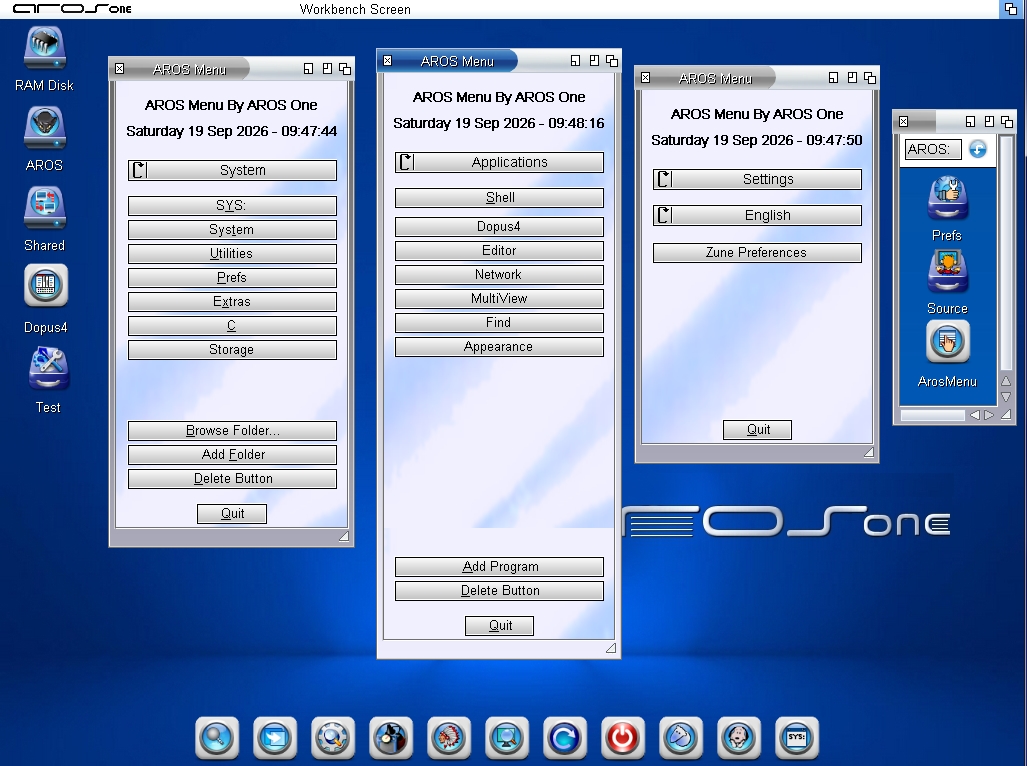Click scroll up arrow in drawer window
Image resolution: width=1027 pixels, height=766 pixels.
pyautogui.click(x=1006, y=381)
